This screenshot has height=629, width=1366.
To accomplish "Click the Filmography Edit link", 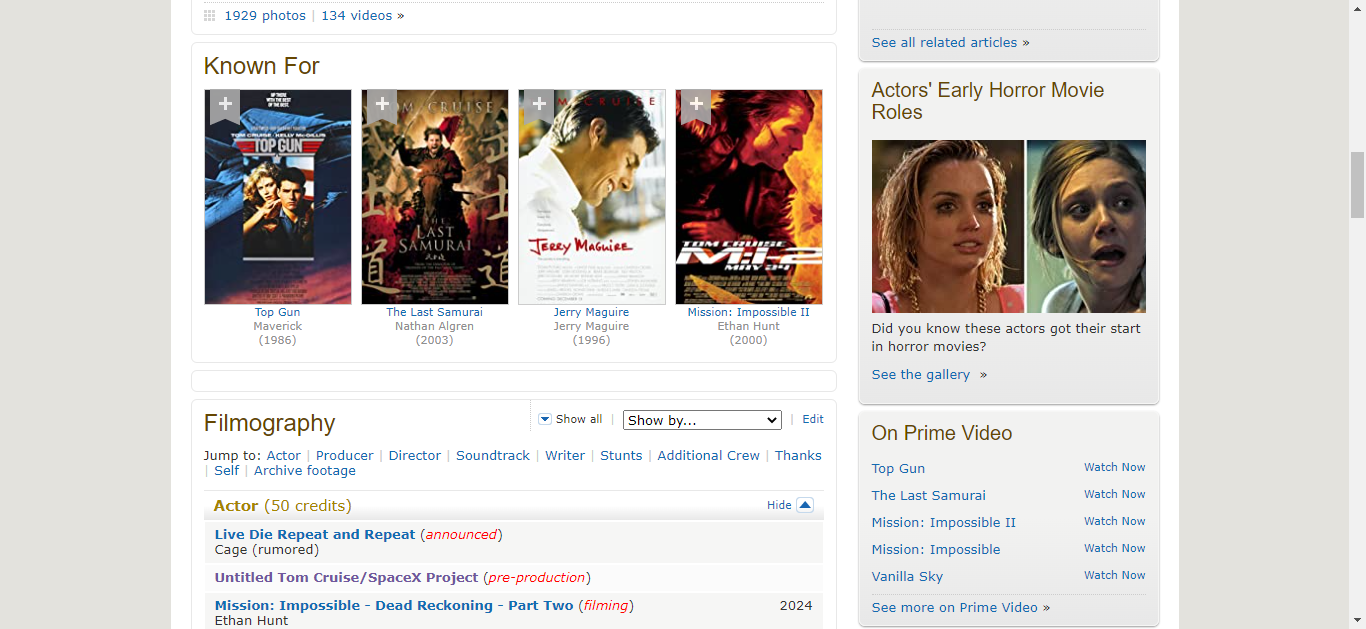I will pos(813,420).
